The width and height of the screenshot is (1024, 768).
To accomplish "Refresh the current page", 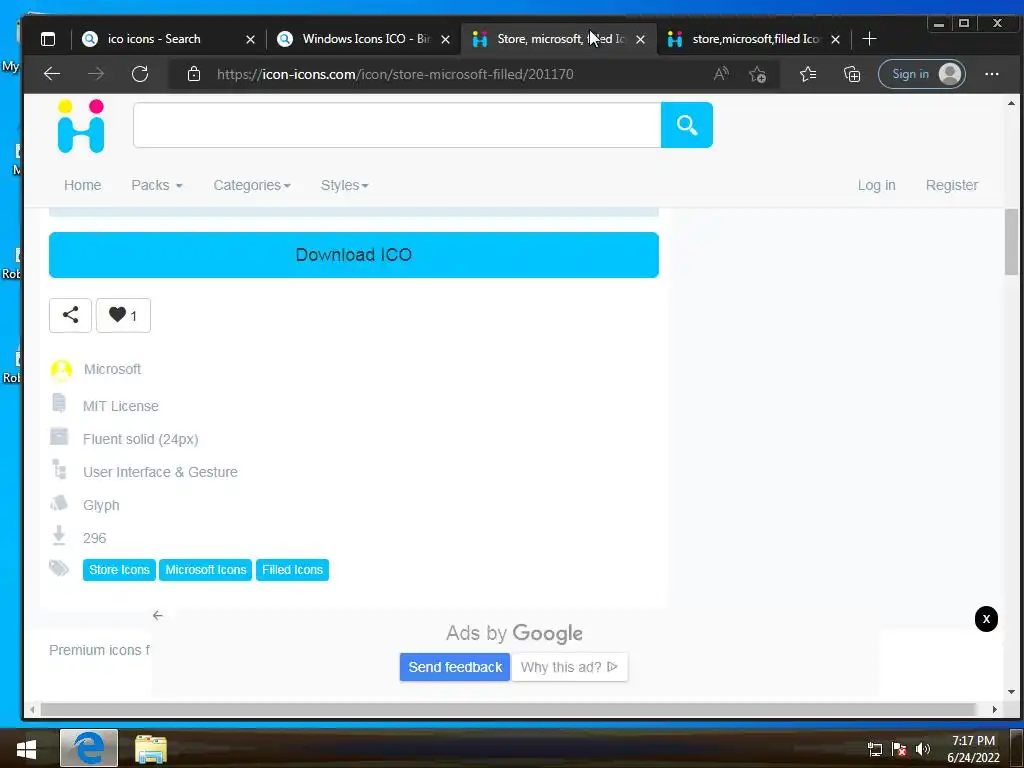I will [x=140, y=74].
